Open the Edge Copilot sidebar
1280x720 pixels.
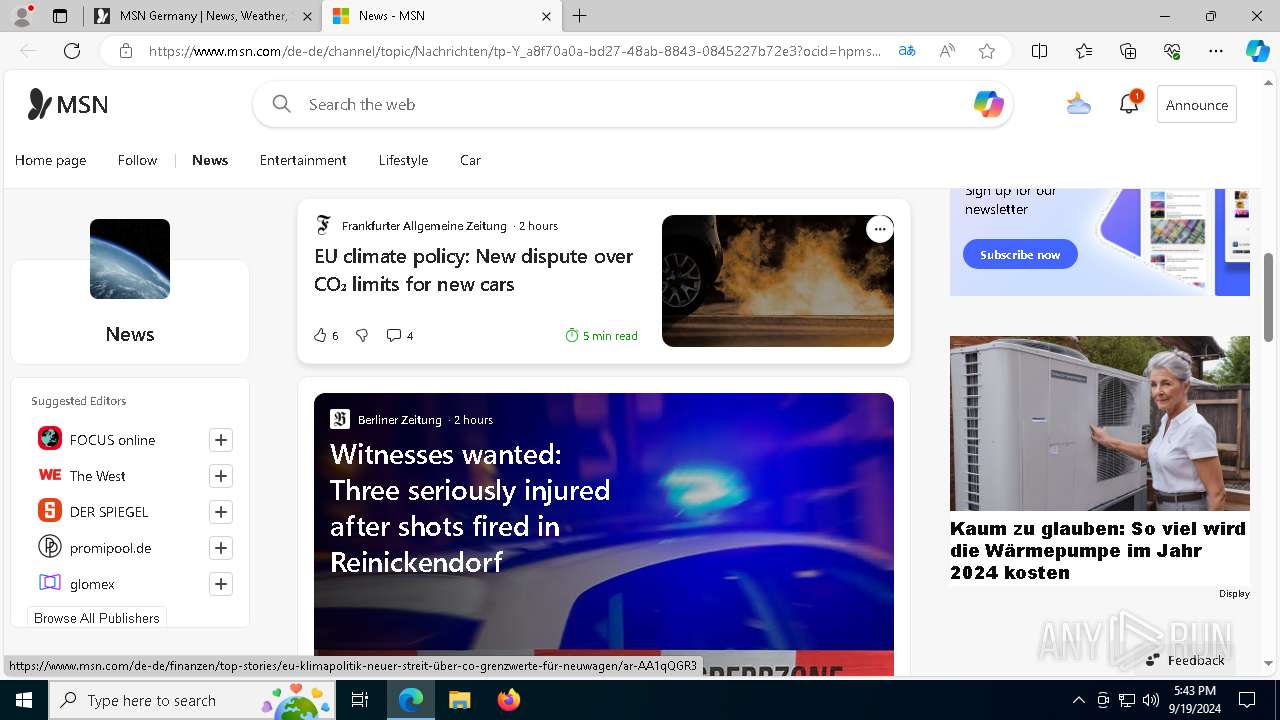click(x=1257, y=51)
